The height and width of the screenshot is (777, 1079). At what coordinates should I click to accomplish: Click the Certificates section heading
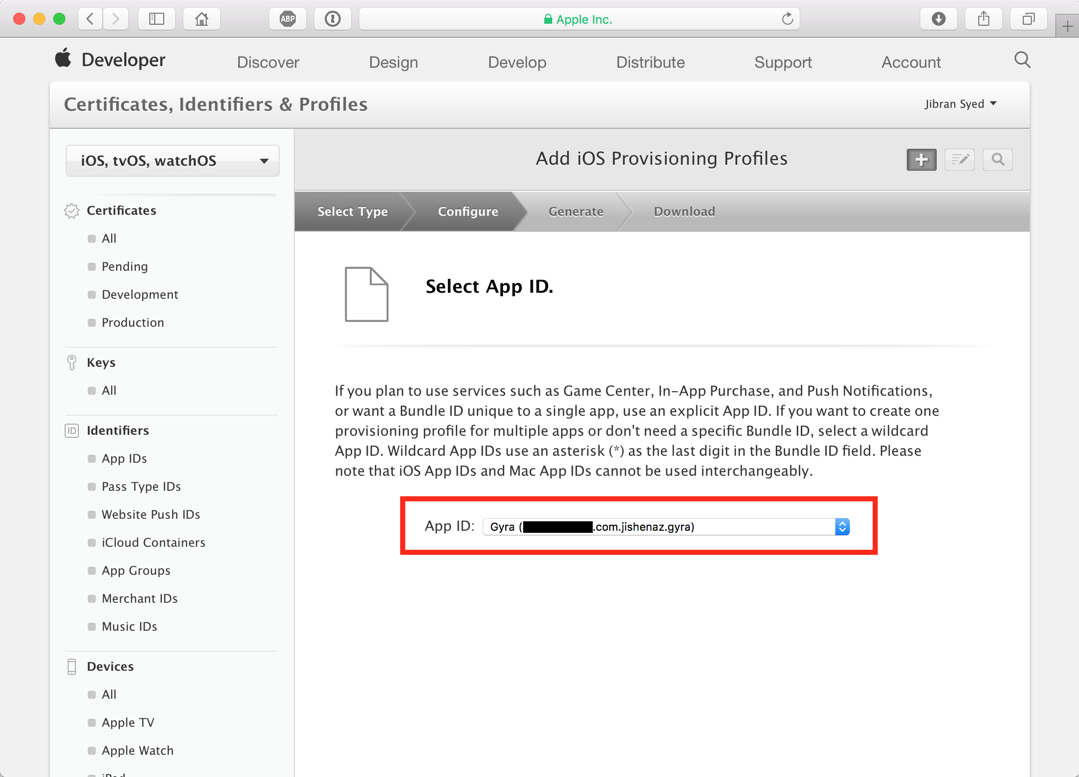click(121, 211)
